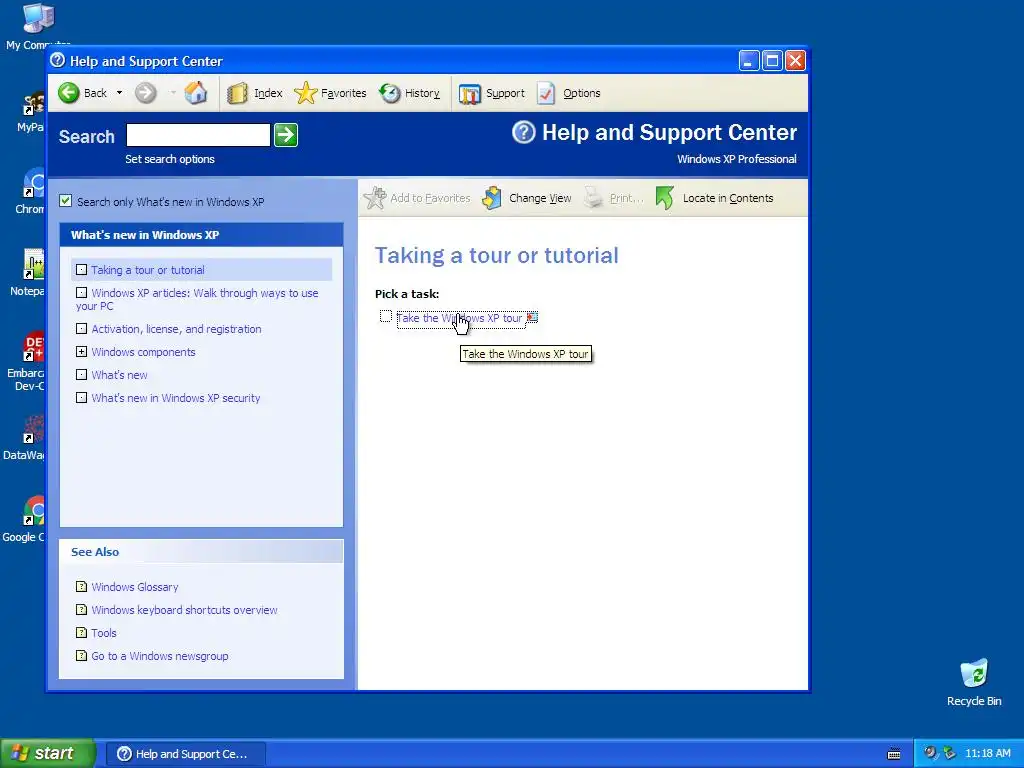Open Windows XP articles walkthrough topic
Viewport: 1024px width, 768px height.
click(x=197, y=299)
